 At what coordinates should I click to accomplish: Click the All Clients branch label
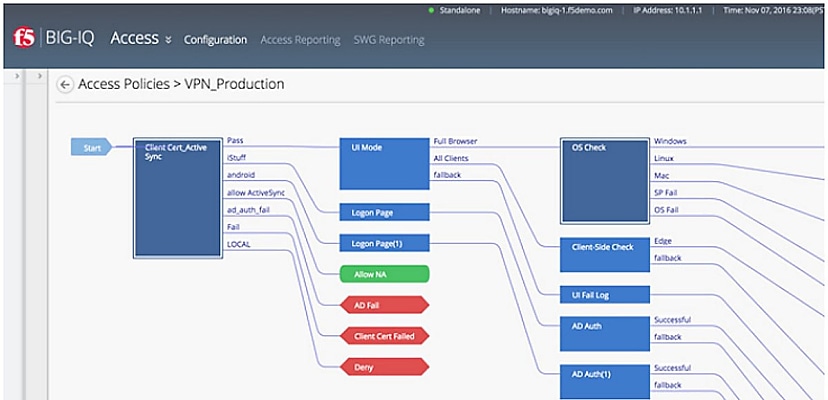(x=450, y=158)
